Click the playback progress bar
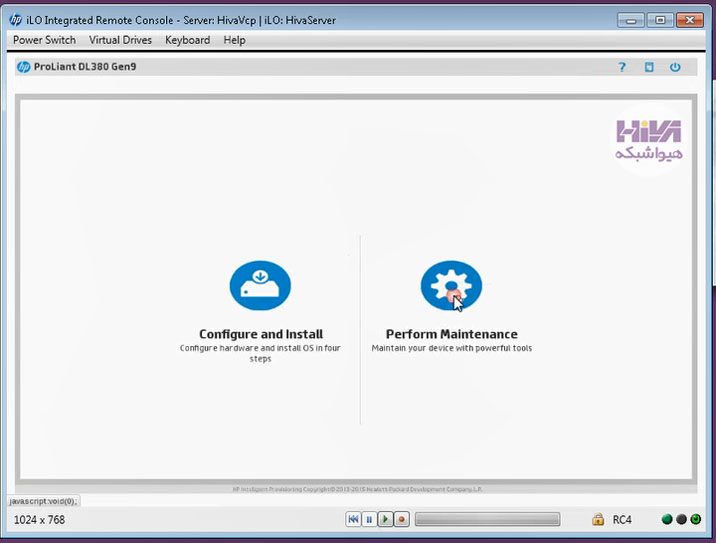 pos(487,519)
